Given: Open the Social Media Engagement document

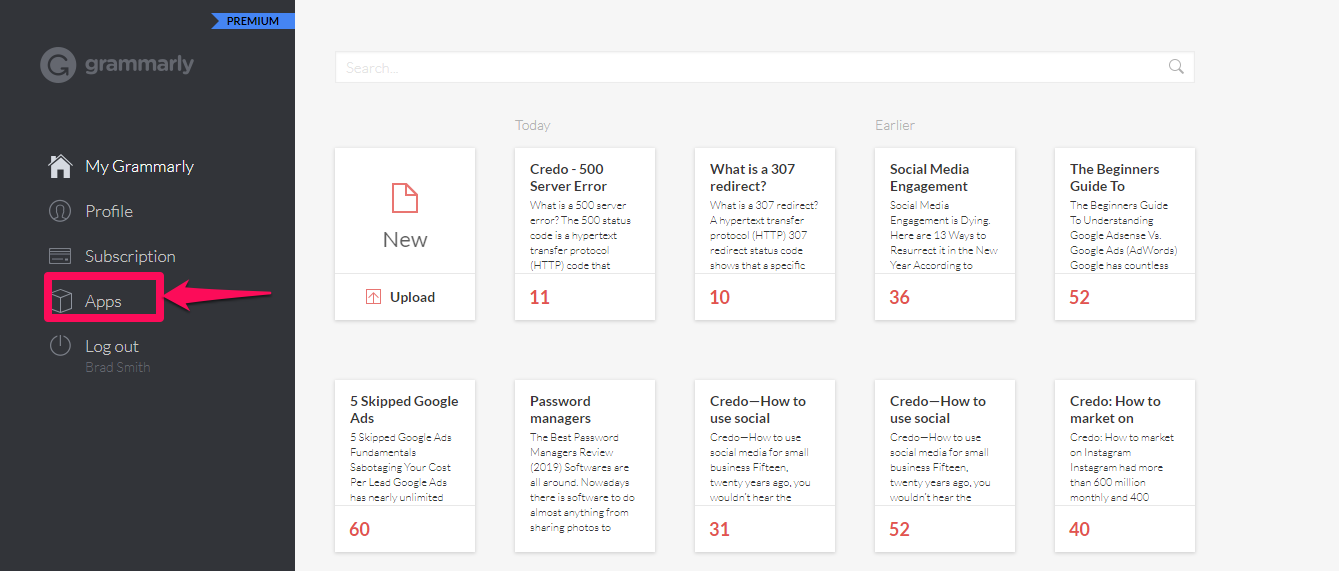Looking at the screenshot, I should click(945, 234).
